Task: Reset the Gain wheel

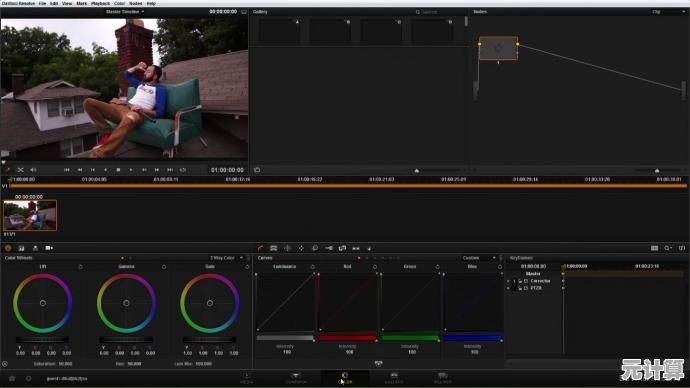Action: pyautogui.click(x=247, y=267)
